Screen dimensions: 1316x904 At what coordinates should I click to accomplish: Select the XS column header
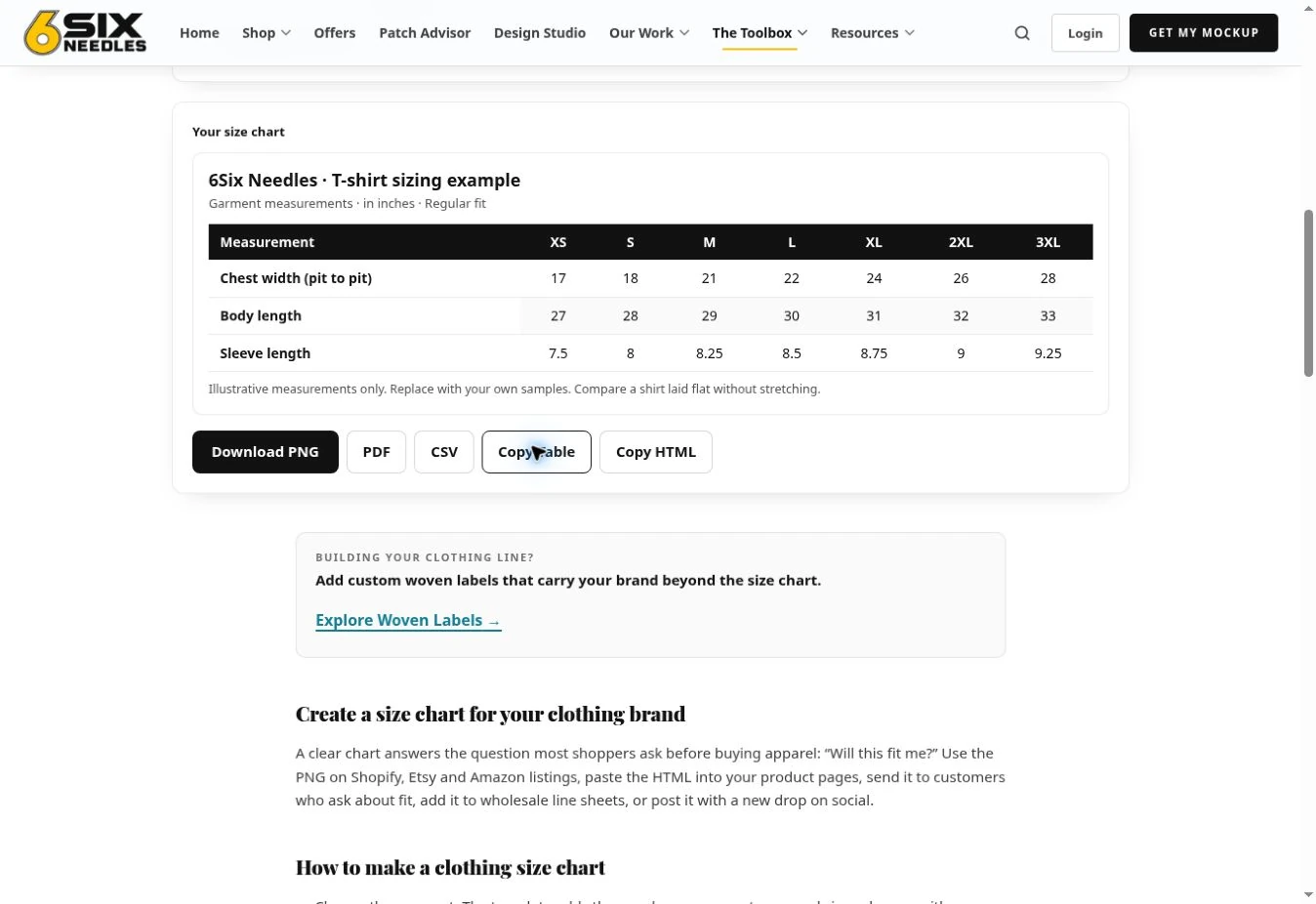coord(558,242)
